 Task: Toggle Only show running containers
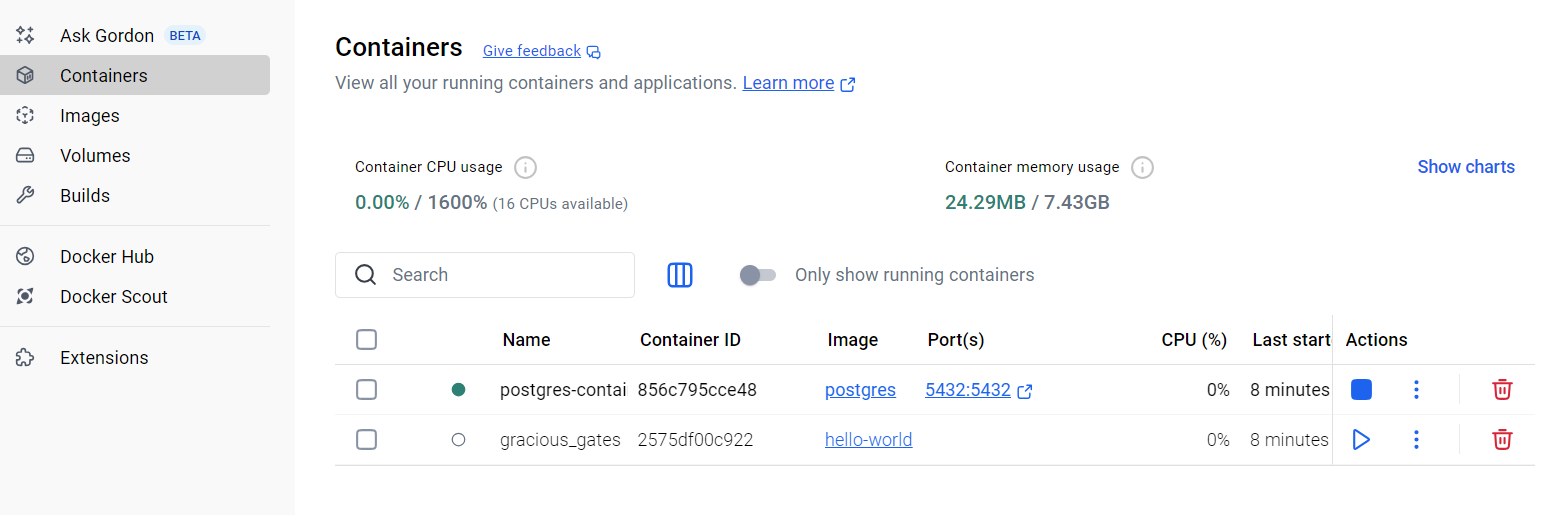click(758, 275)
